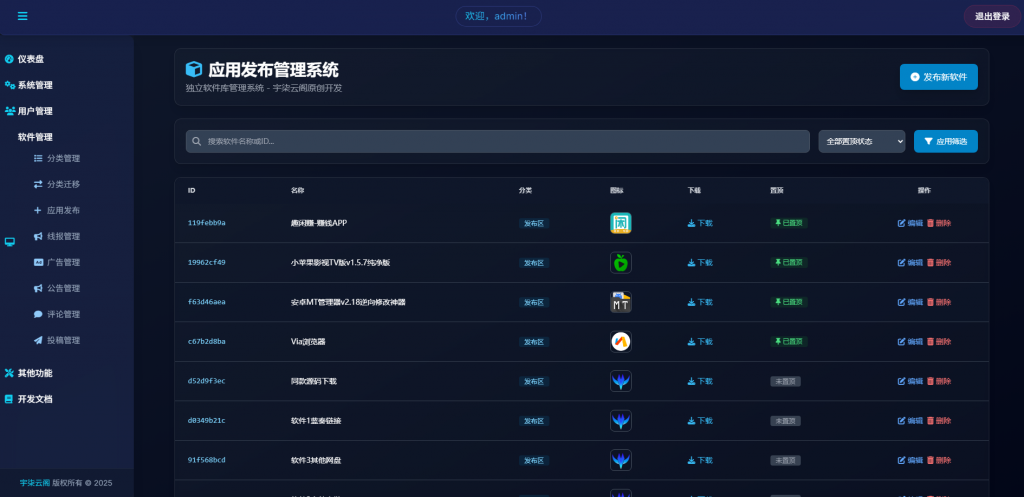Edit the app in row 119febb9a

click(910, 223)
